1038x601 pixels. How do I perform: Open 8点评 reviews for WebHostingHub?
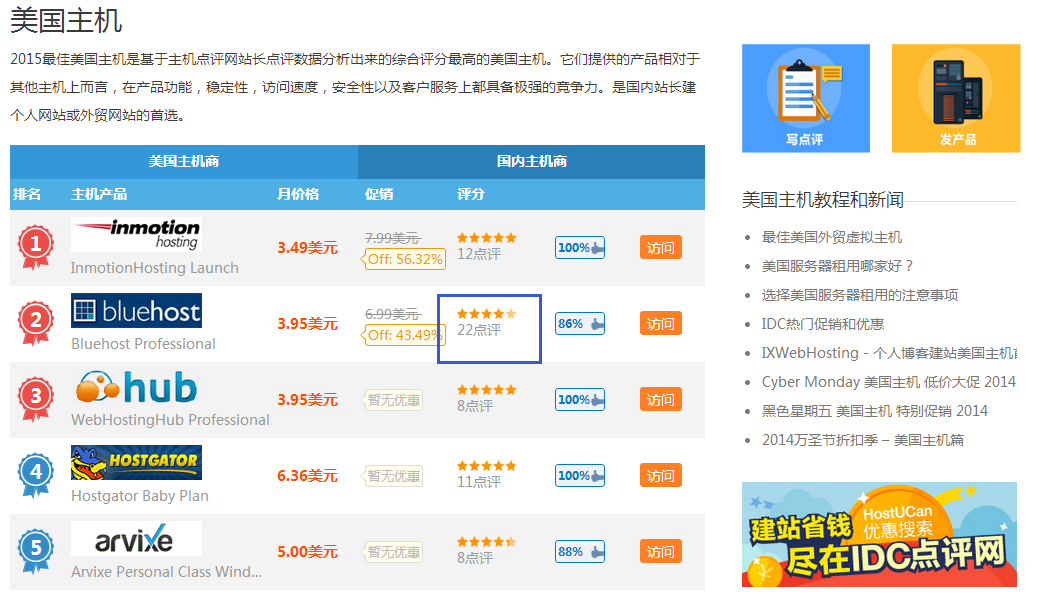pos(475,406)
